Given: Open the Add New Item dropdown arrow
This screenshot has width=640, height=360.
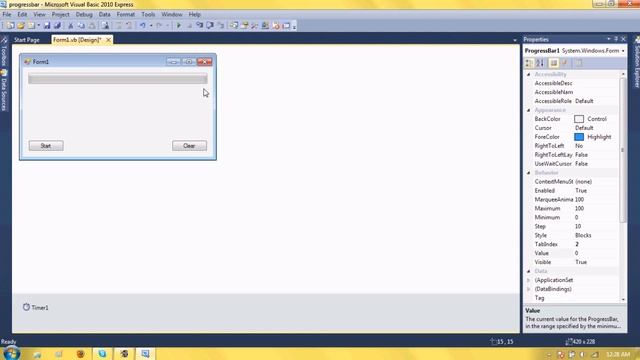Looking at the screenshot, I should (38, 26).
